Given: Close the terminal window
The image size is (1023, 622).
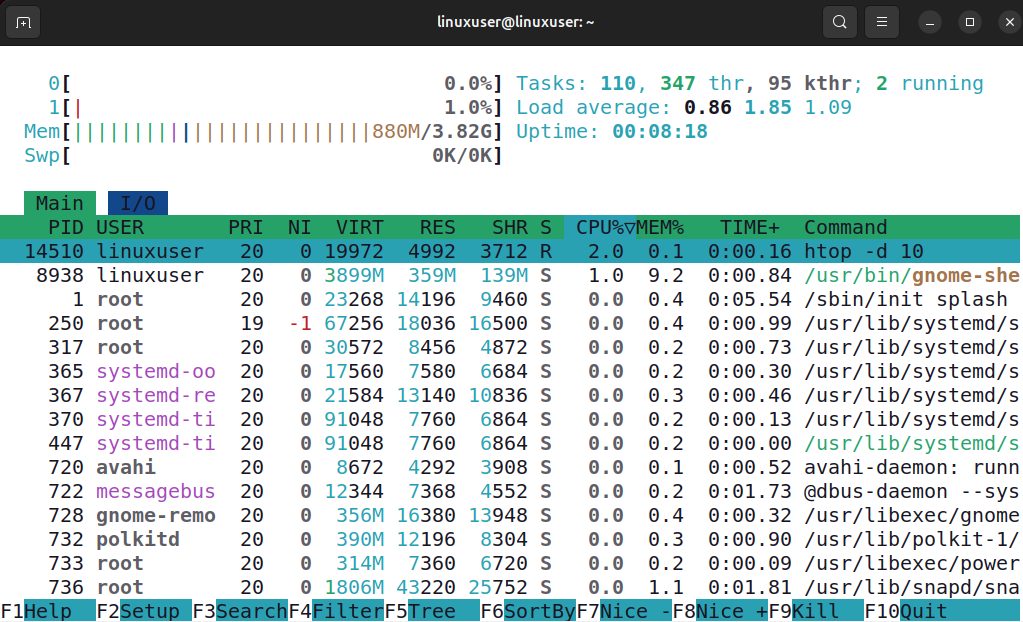Looking at the screenshot, I should (1009, 22).
